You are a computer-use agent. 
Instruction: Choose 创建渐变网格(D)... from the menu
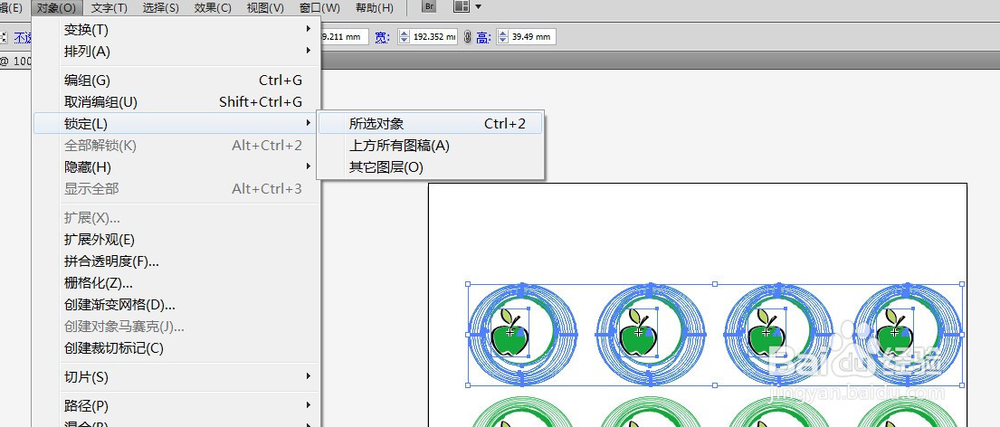coord(177,305)
